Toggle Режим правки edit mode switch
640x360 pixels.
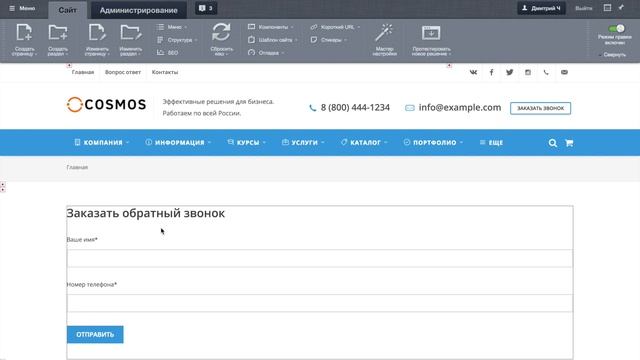[616, 29]
